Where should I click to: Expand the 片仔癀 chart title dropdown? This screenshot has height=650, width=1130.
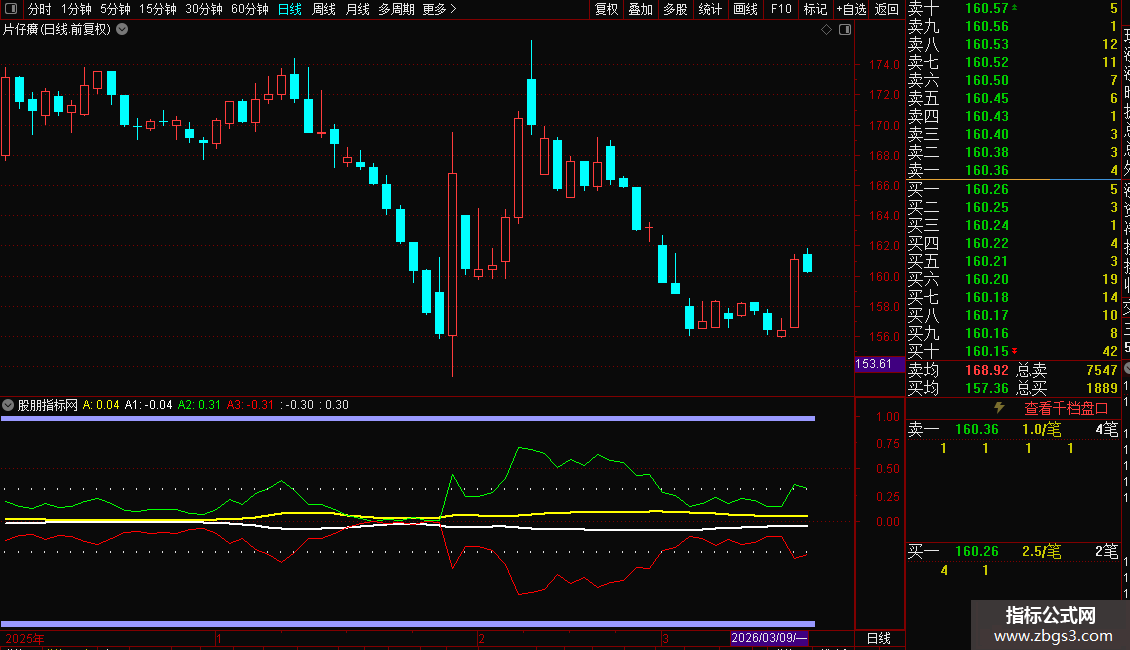(x=122, y=29)
